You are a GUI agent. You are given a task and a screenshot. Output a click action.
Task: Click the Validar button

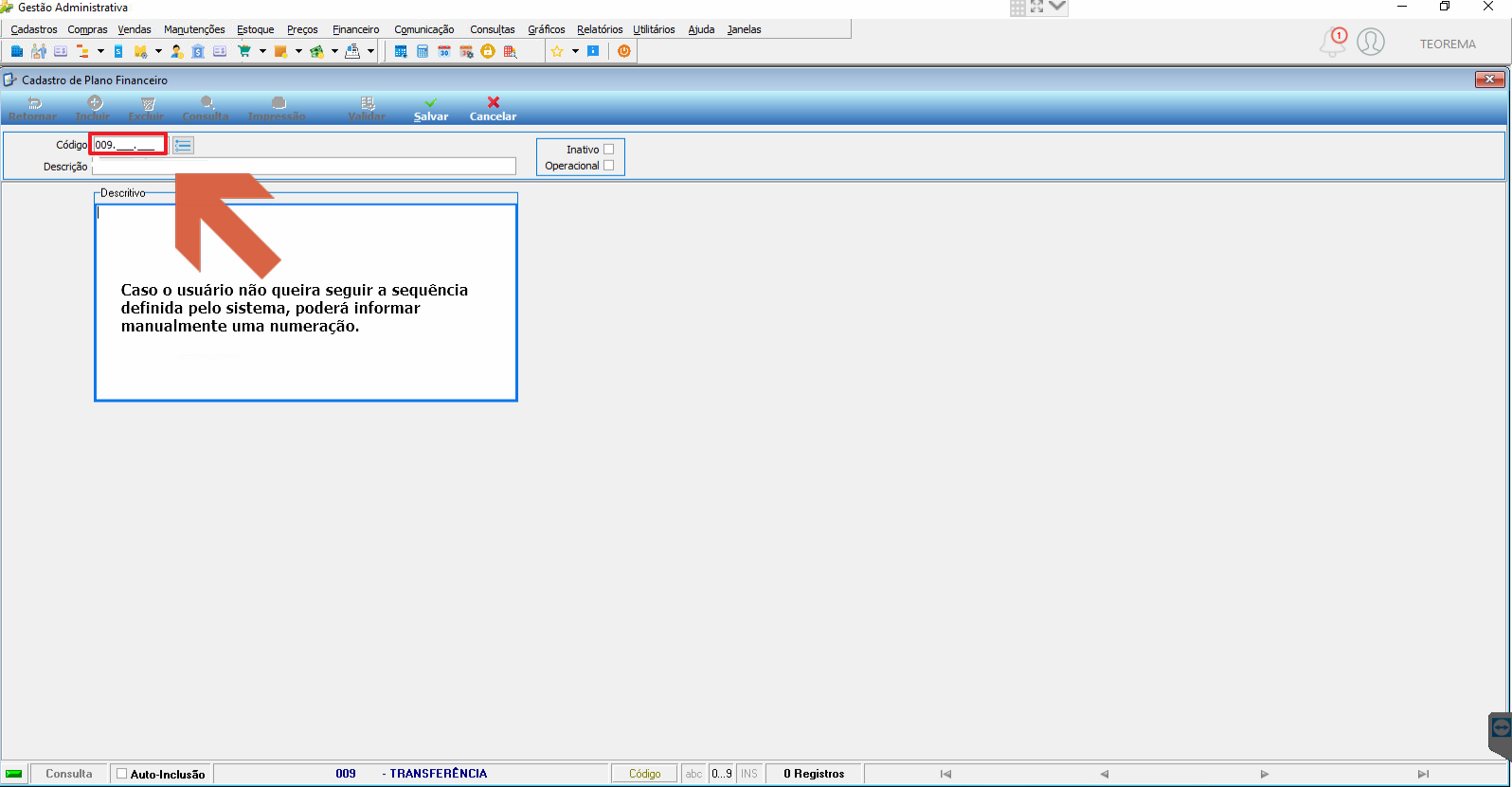click(367, 109)
